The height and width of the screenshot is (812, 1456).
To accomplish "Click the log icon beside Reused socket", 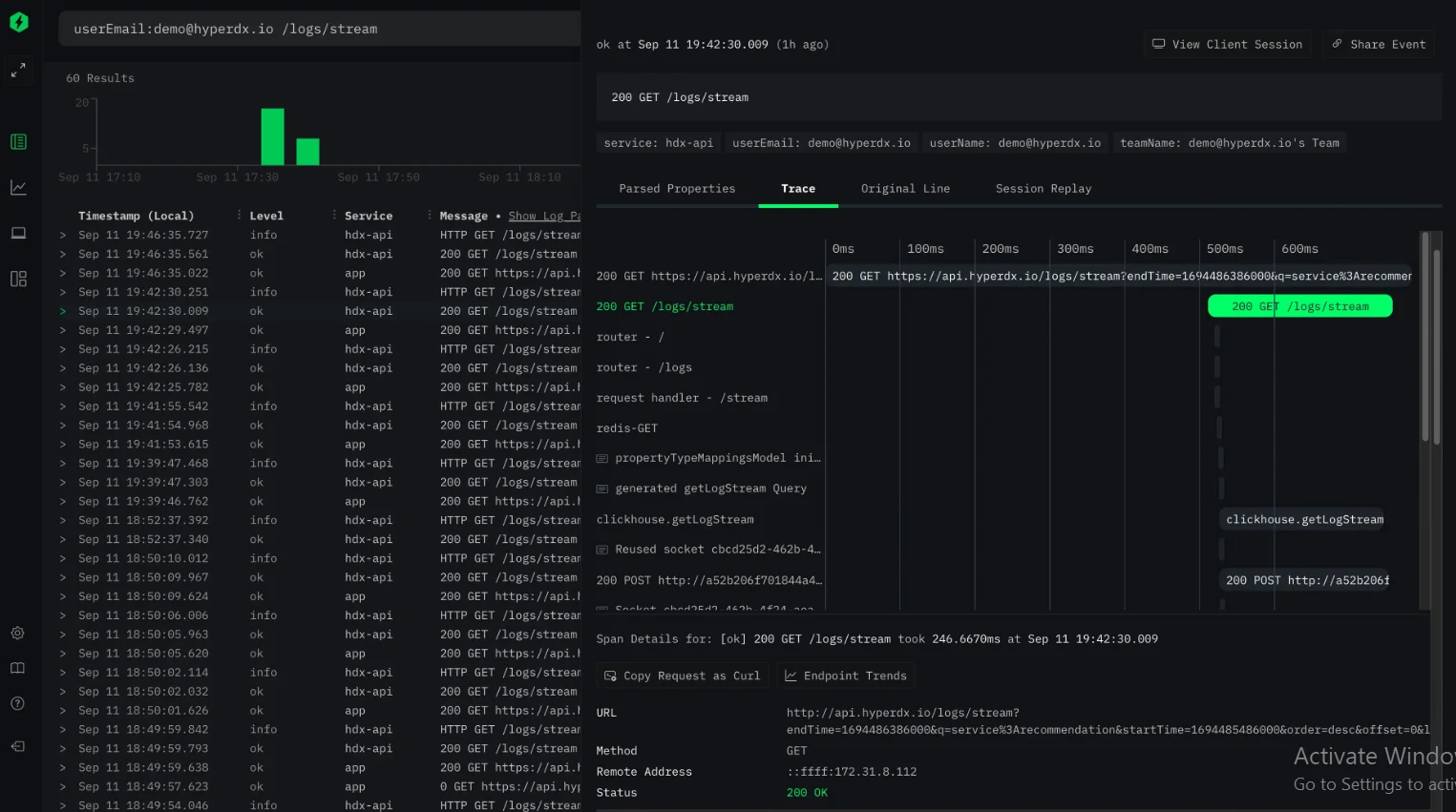I will tap(602, 550).
